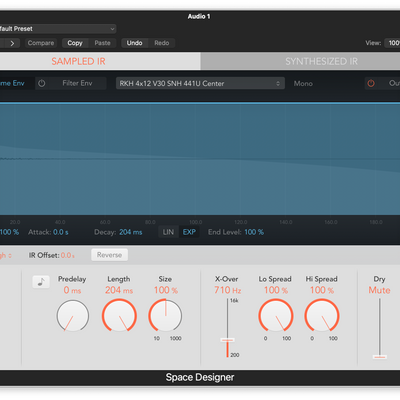Open the View size dropdown

coord(392,43)
